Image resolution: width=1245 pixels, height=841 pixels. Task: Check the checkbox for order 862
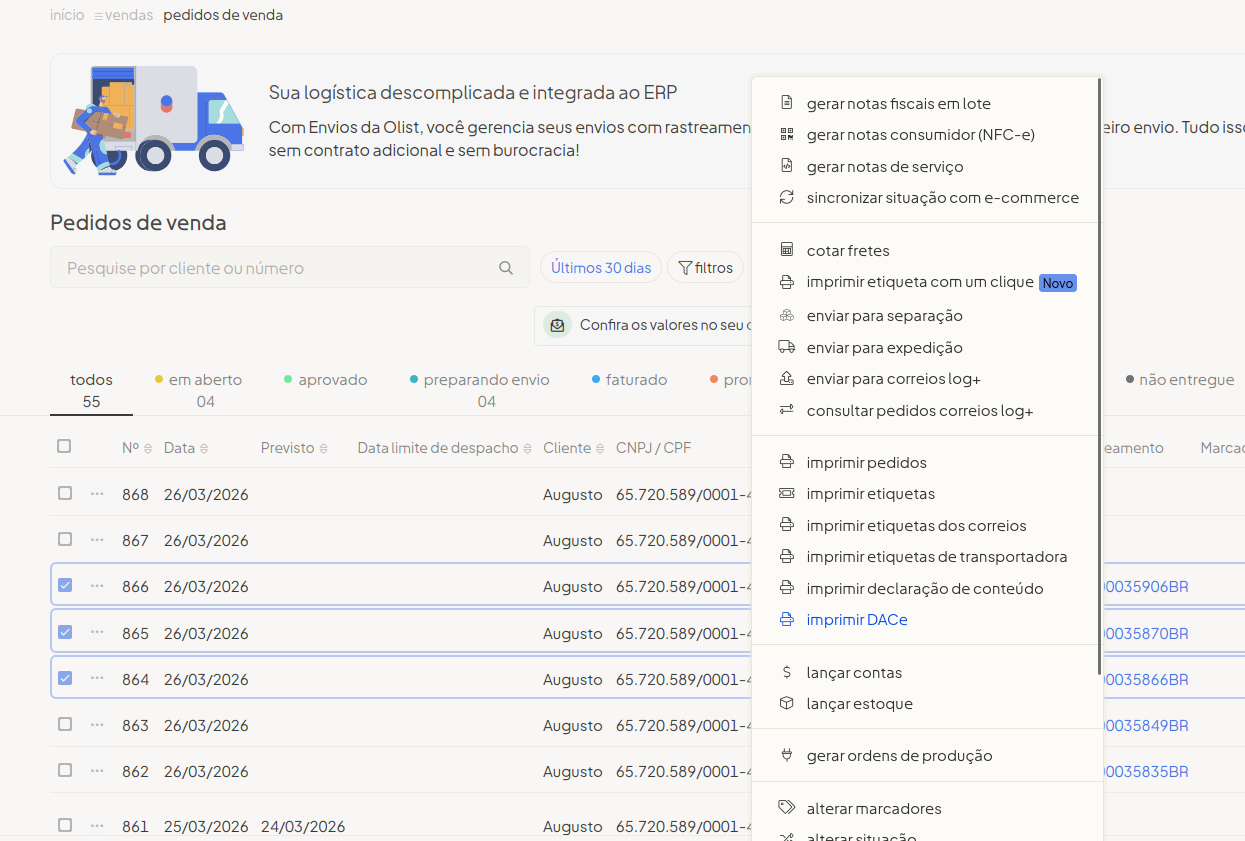tap(65, 770)
